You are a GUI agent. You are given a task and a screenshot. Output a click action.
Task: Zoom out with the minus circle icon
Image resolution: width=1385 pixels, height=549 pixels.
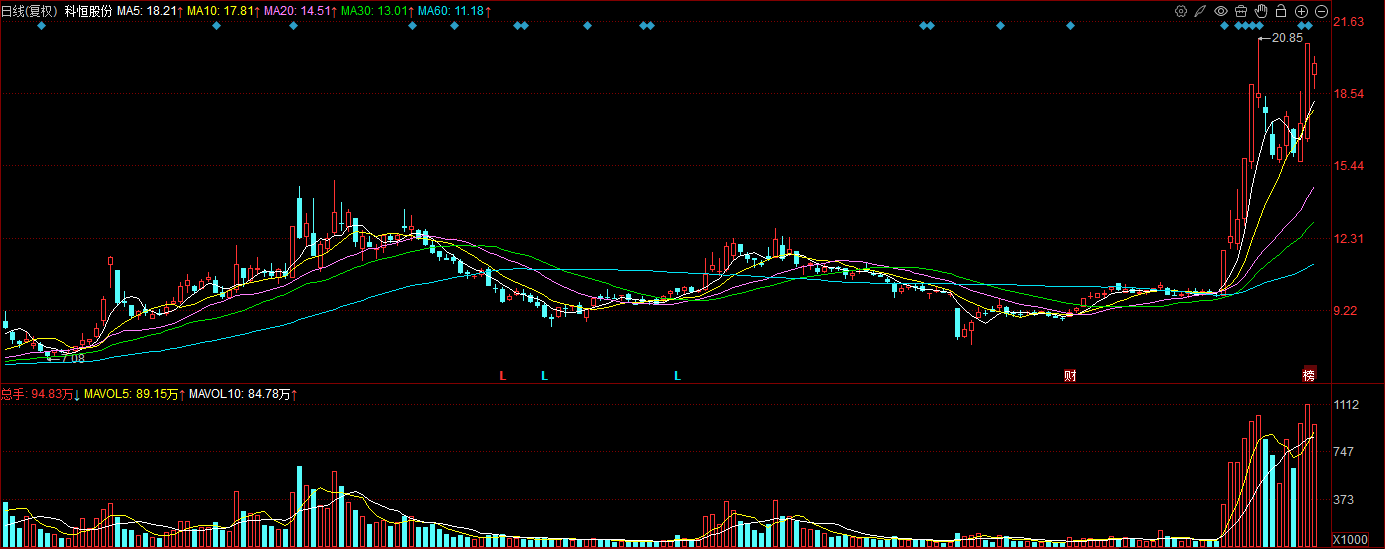coord(1321,11)
